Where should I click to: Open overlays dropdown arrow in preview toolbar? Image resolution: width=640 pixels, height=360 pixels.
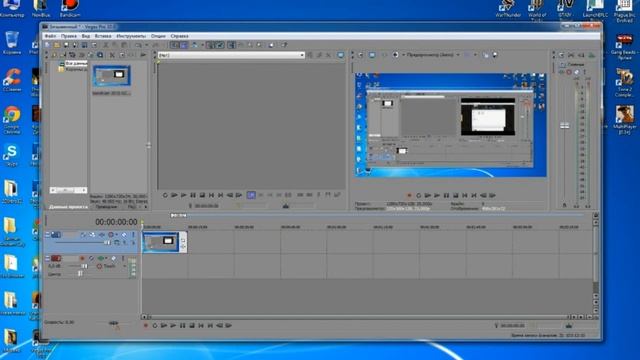pyautogui.click(x=476, y=55)
